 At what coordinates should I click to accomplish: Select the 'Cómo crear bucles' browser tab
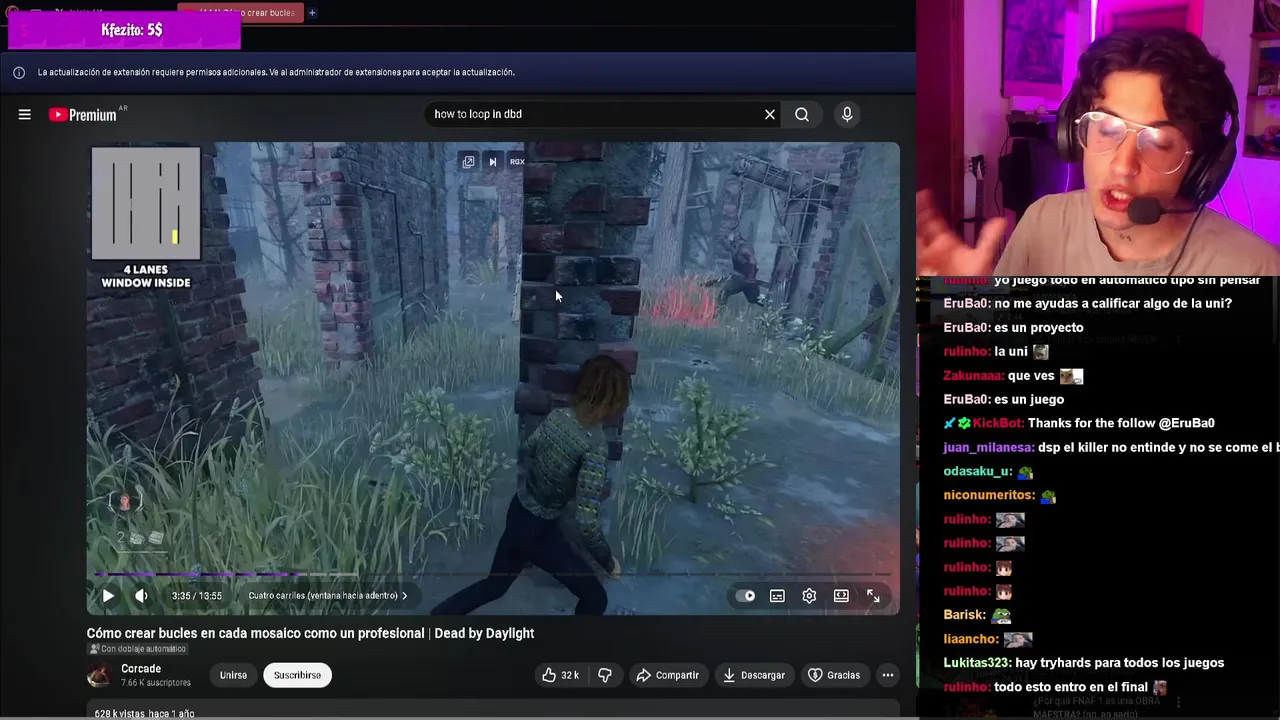click(x=240, y=13)
